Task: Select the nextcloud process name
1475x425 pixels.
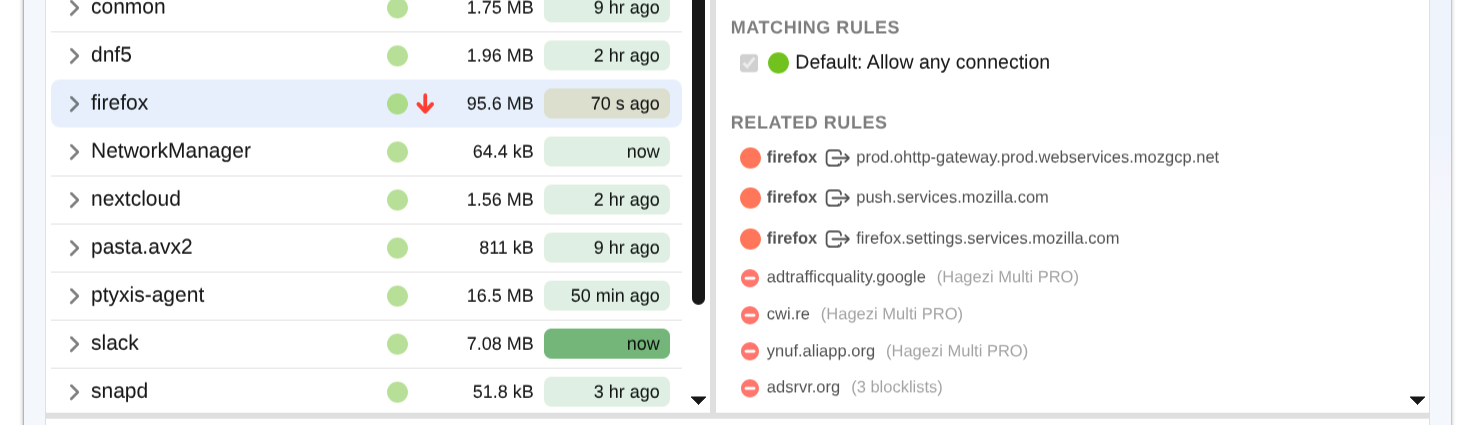Action: 136,199
